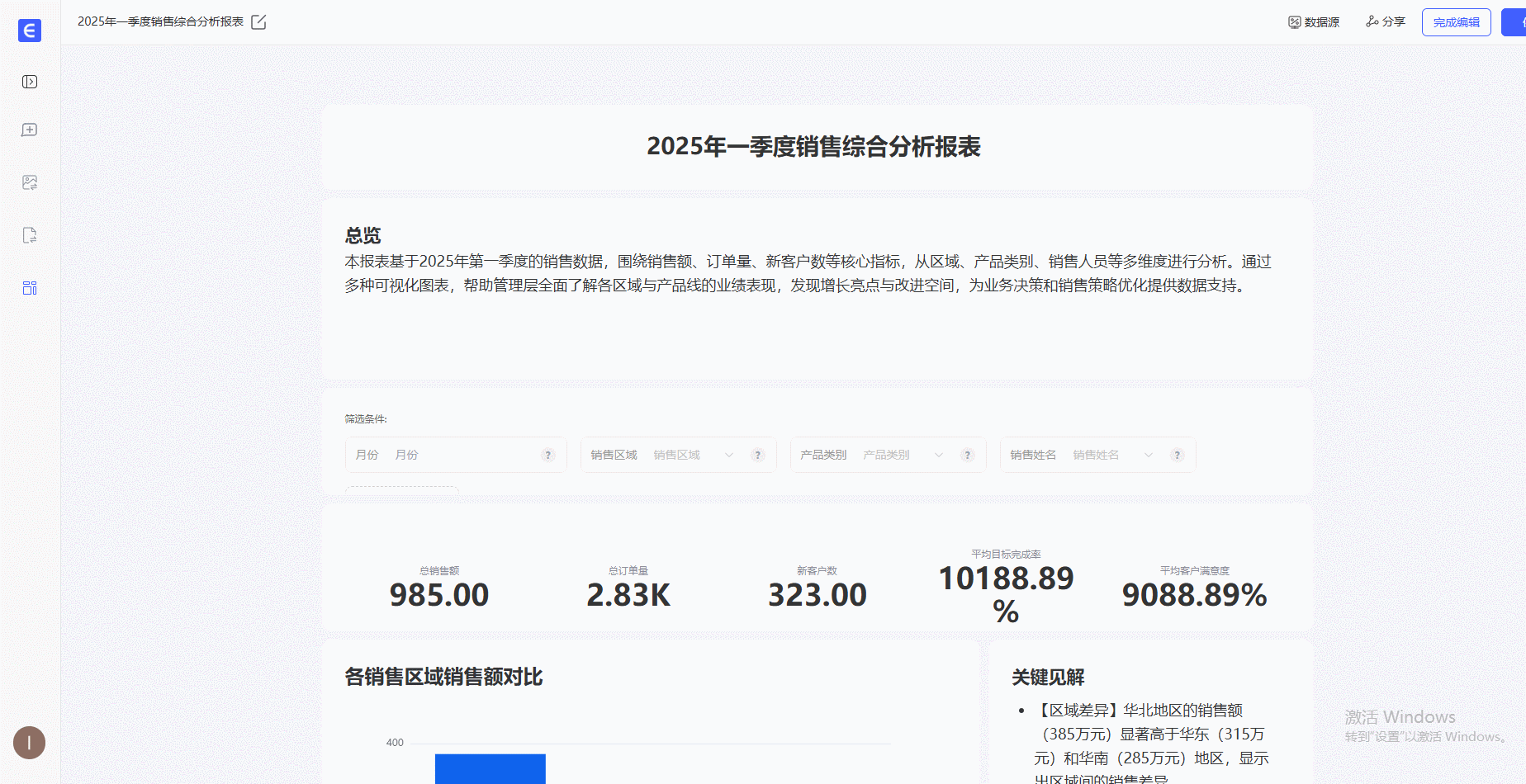The height and width of the screenshot is (784, 1526).
Task: Click the 月份 filter input field
Action: [x=462, y=456]
